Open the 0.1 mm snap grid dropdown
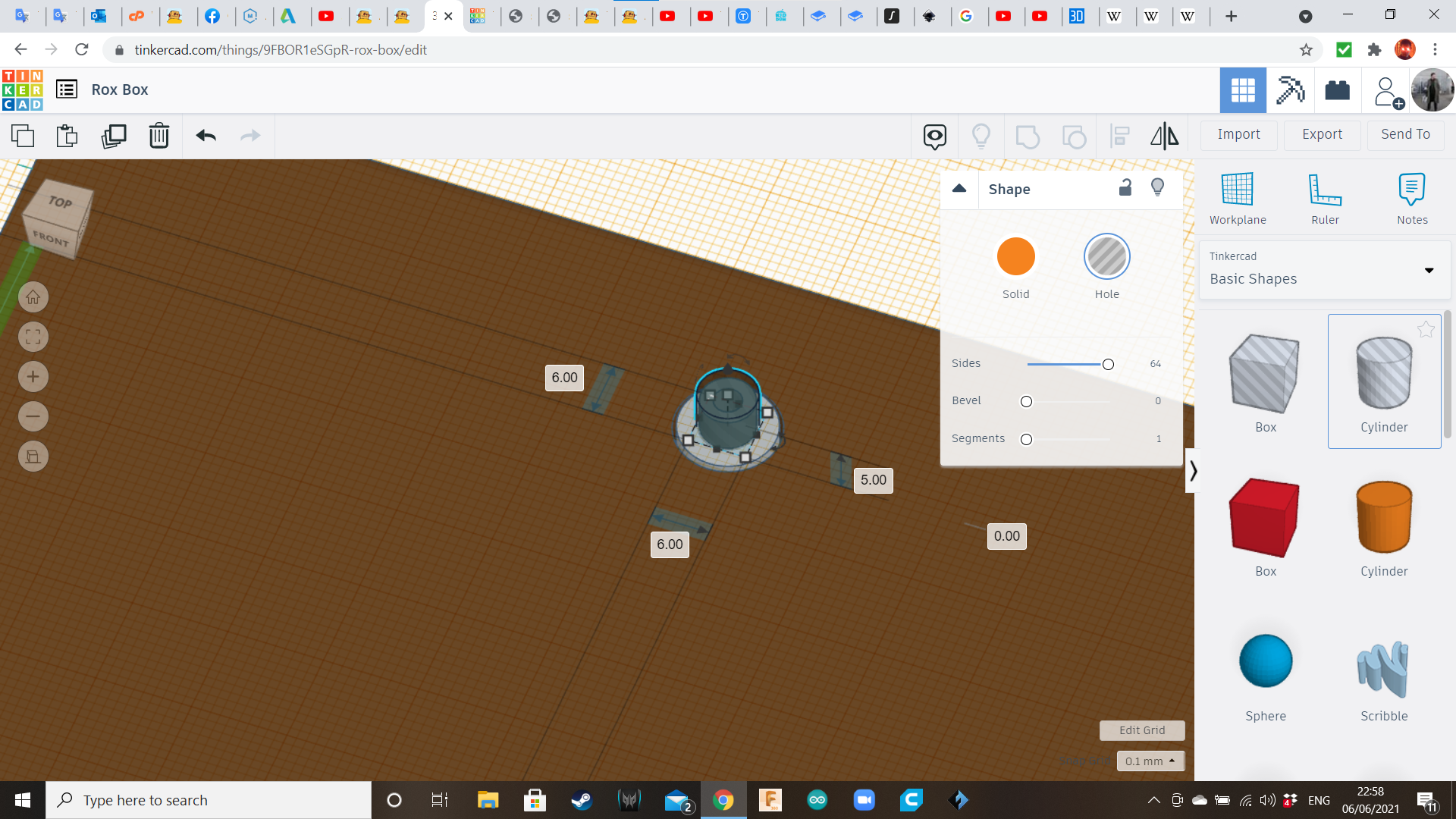The width and height of the screenshot is (1456, 819). click(1150, 761)
